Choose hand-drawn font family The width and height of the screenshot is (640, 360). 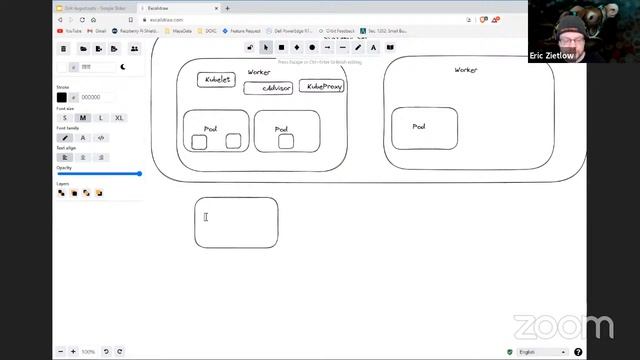coord(64,138)
